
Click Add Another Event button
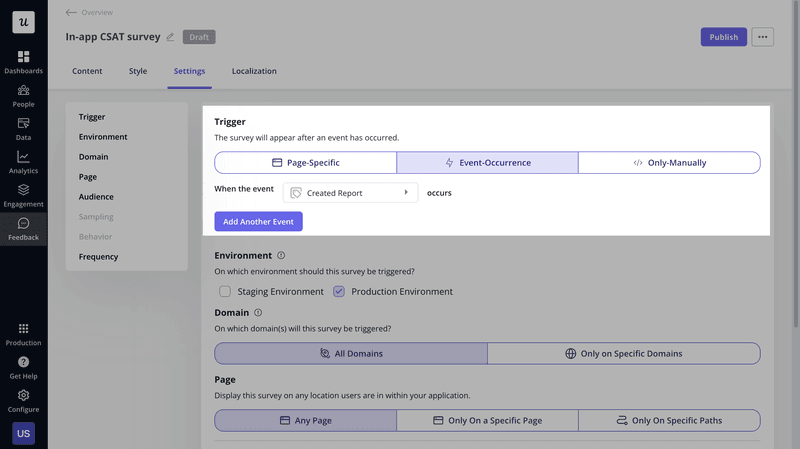(x=258, y=221)
